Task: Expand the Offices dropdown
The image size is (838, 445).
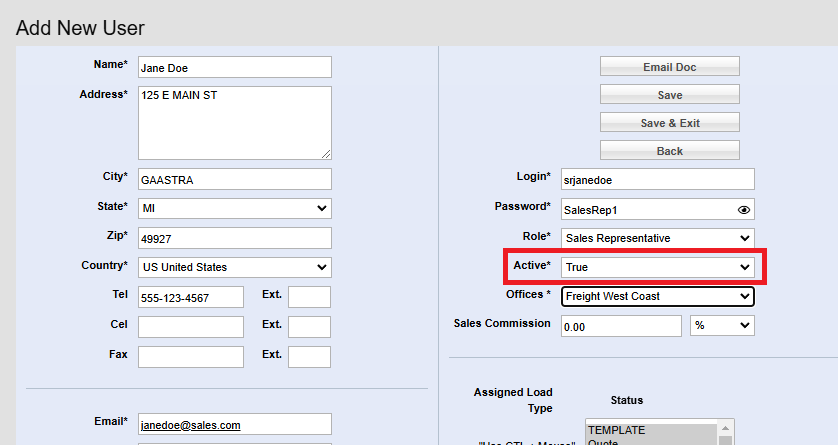Action: 657,296
